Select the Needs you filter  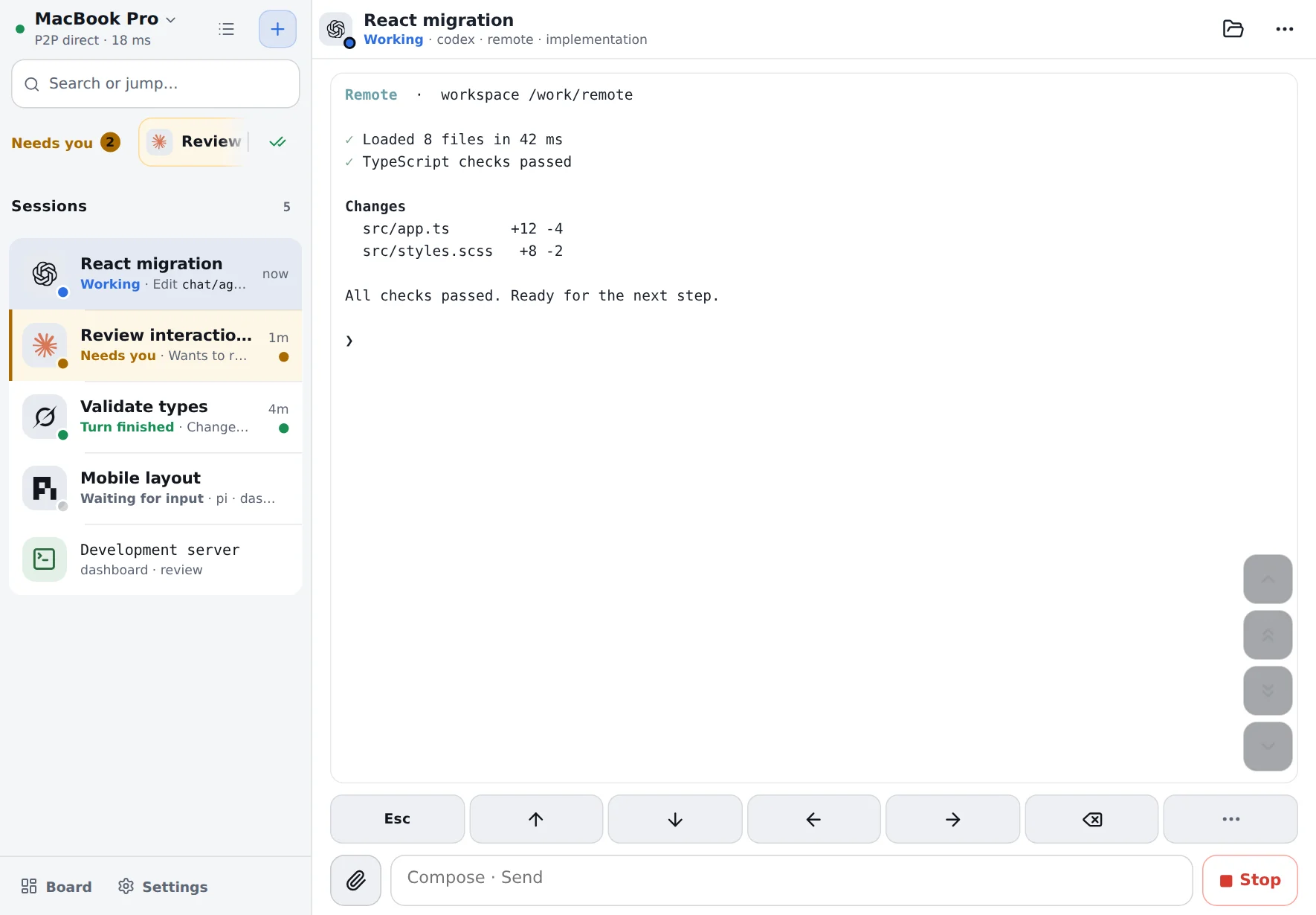[x=65, y=142]
